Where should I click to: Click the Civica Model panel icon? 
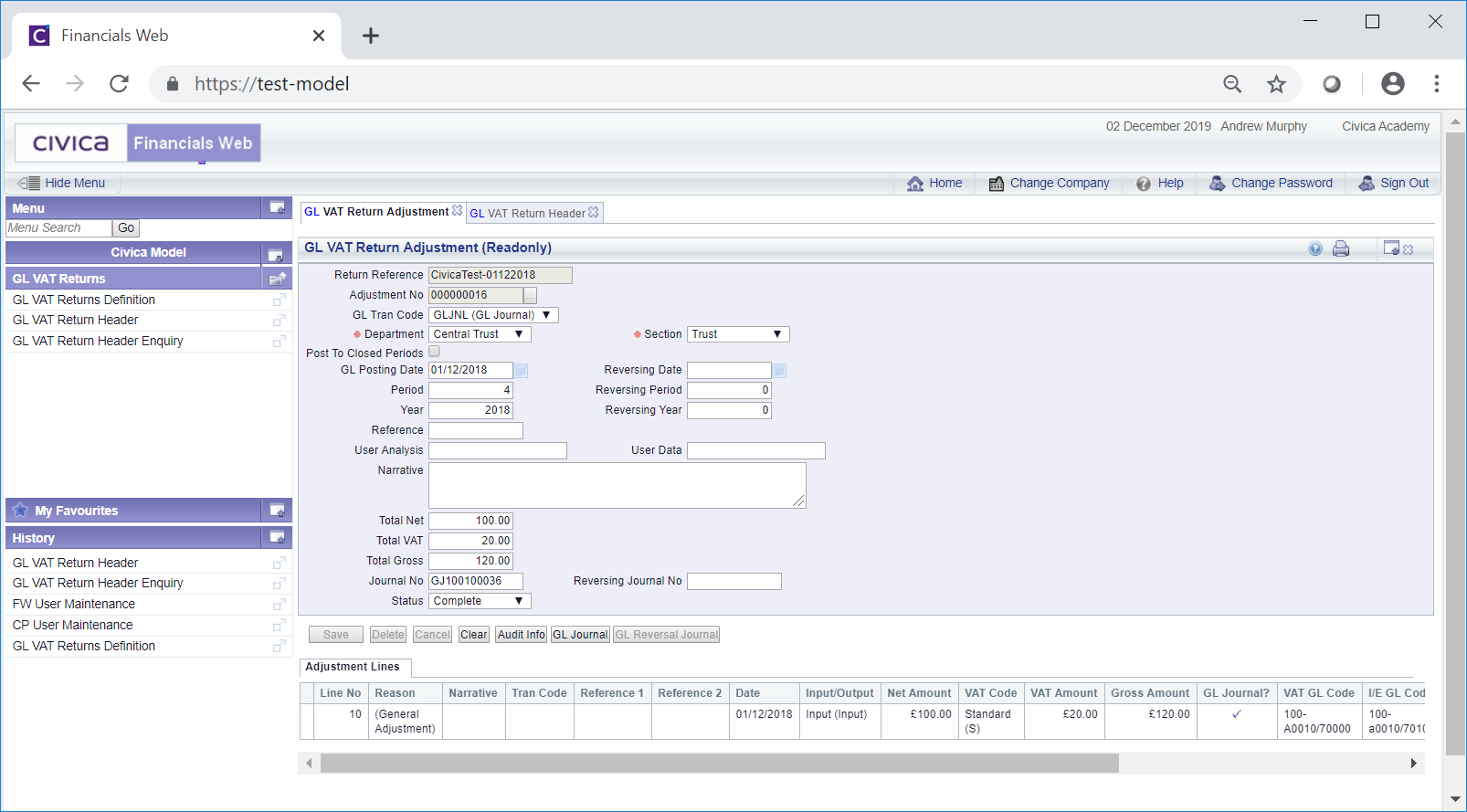coord(275,255)
